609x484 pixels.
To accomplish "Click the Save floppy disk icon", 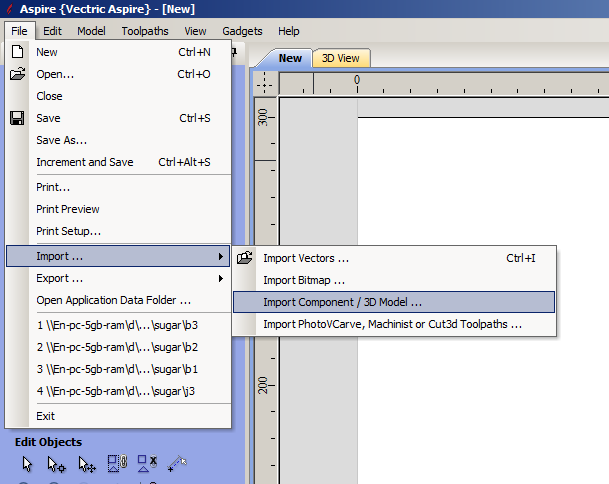I will [x=17, y=118].
